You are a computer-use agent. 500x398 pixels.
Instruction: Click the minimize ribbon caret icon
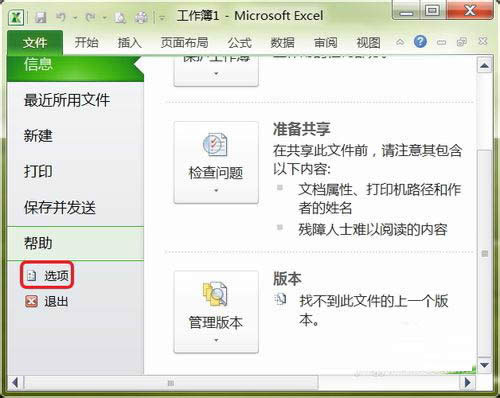400,42
